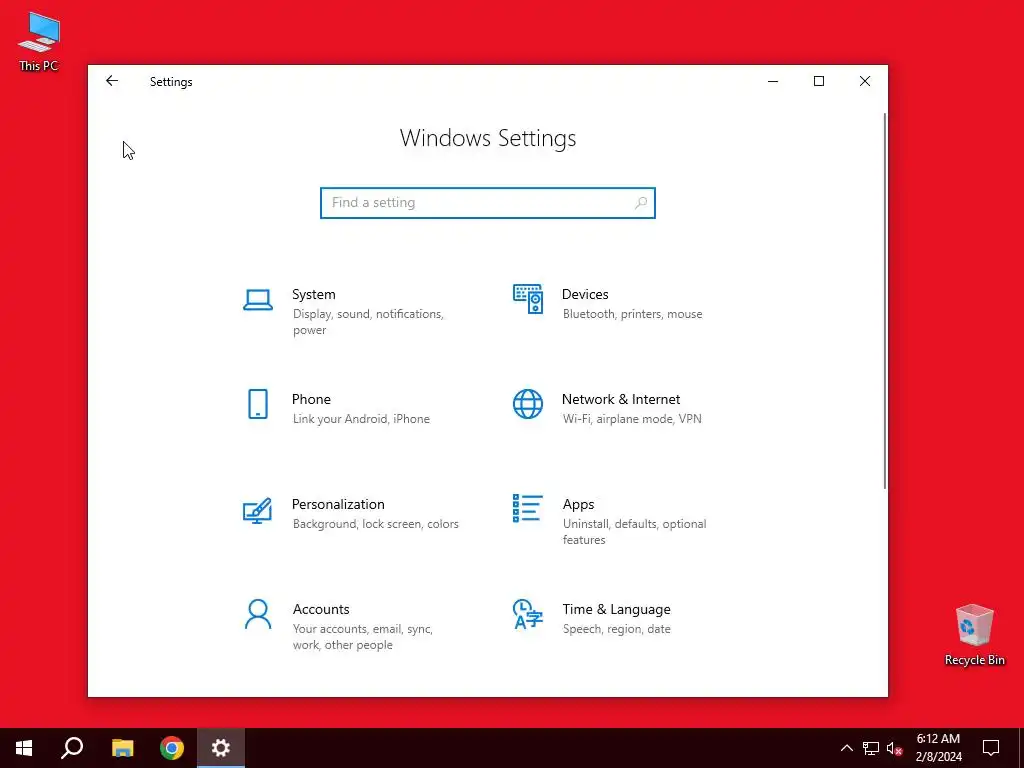The height and width of the screenshot is (768, 1024).
Task: Click the magnifier icon in Find a setting
Action: click(641, 203)
